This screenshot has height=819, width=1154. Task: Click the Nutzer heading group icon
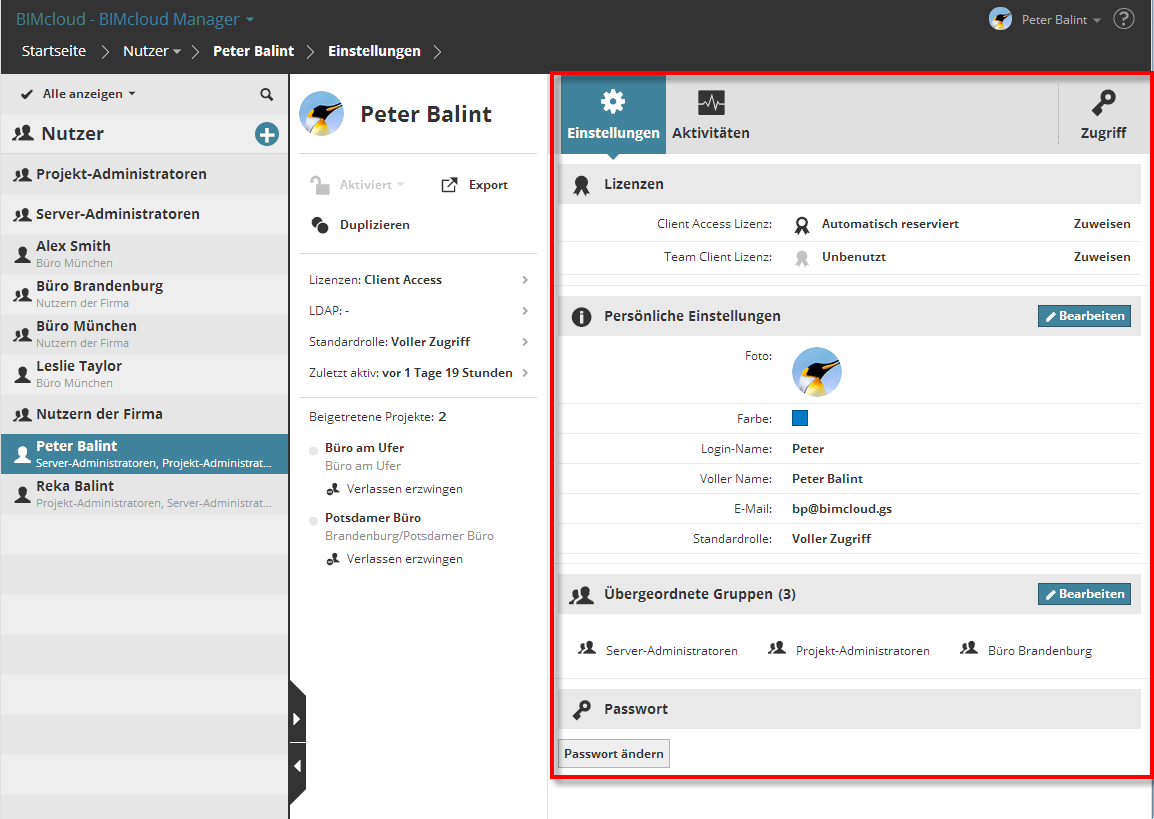click(24, 133)
